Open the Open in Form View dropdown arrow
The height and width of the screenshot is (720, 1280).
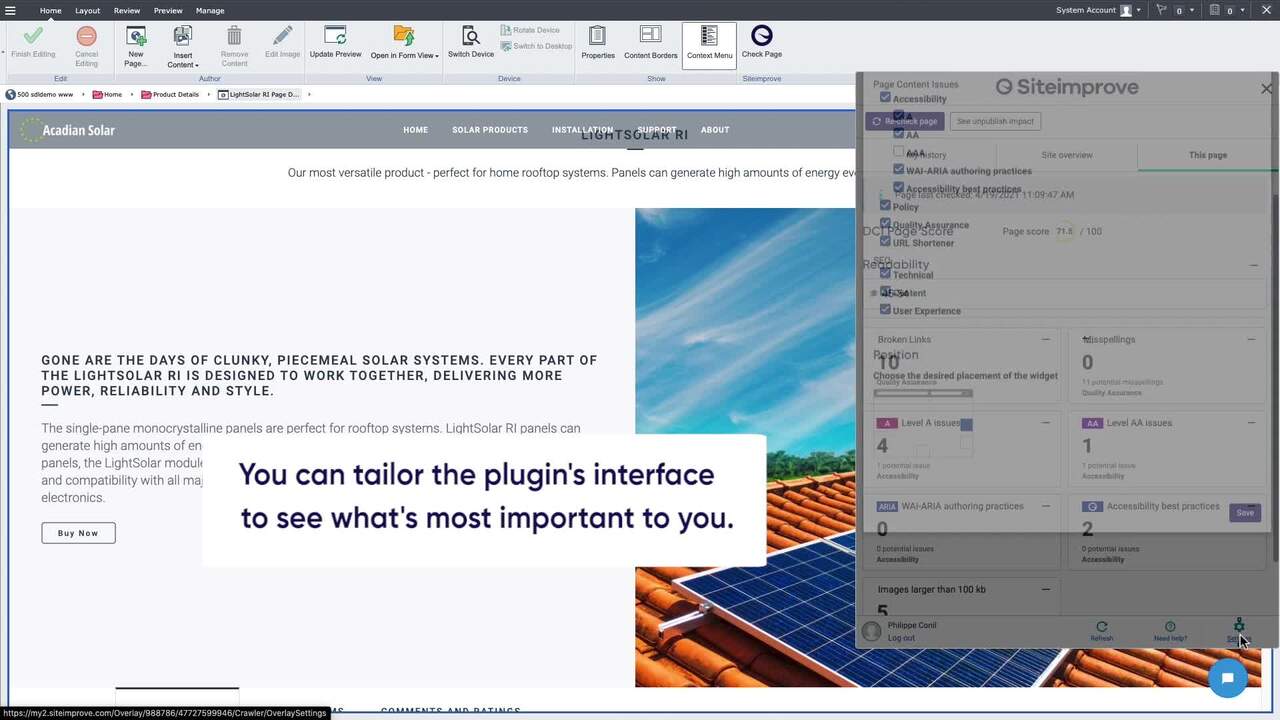click(436, 56)
